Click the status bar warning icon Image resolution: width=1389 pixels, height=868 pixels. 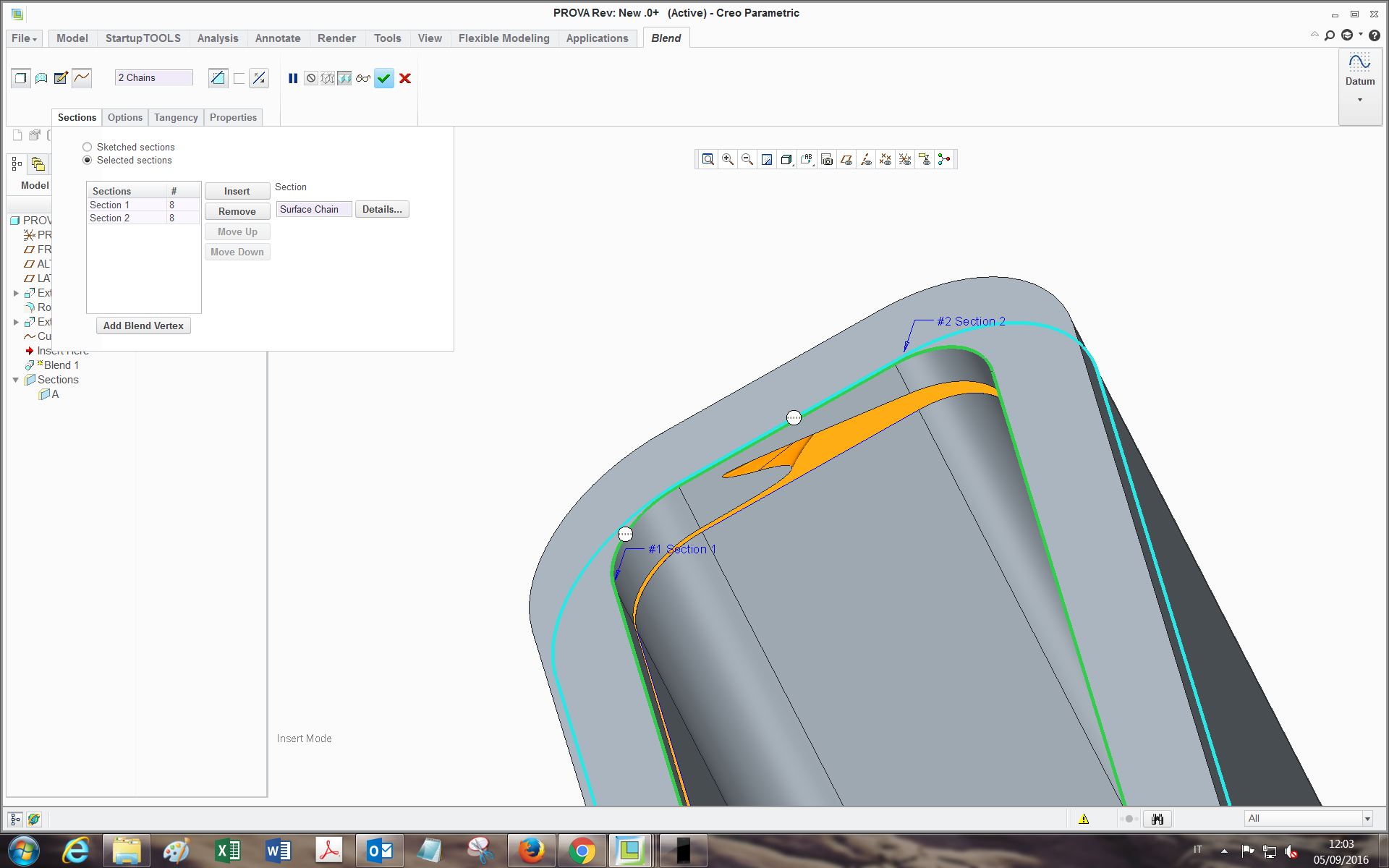1084,819
